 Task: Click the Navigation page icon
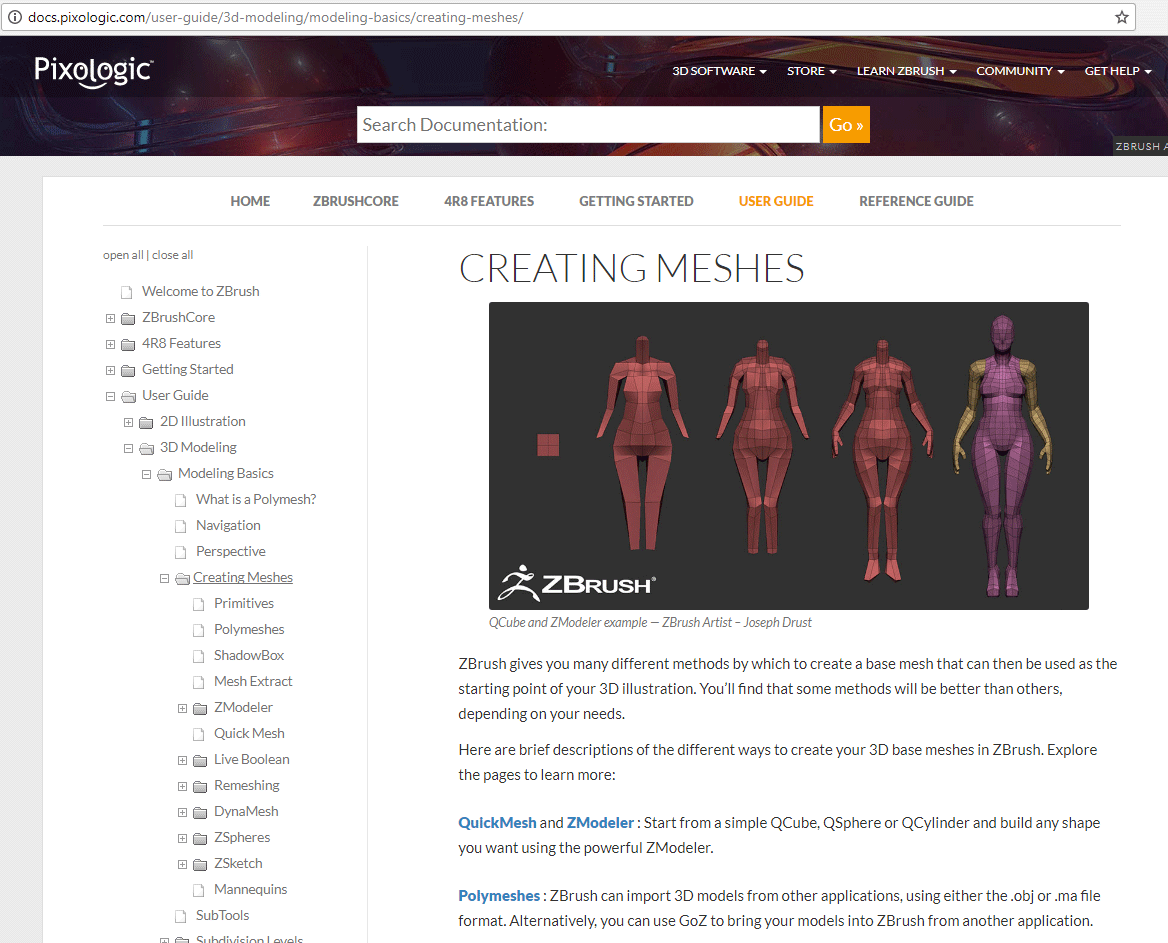point(180,527)
